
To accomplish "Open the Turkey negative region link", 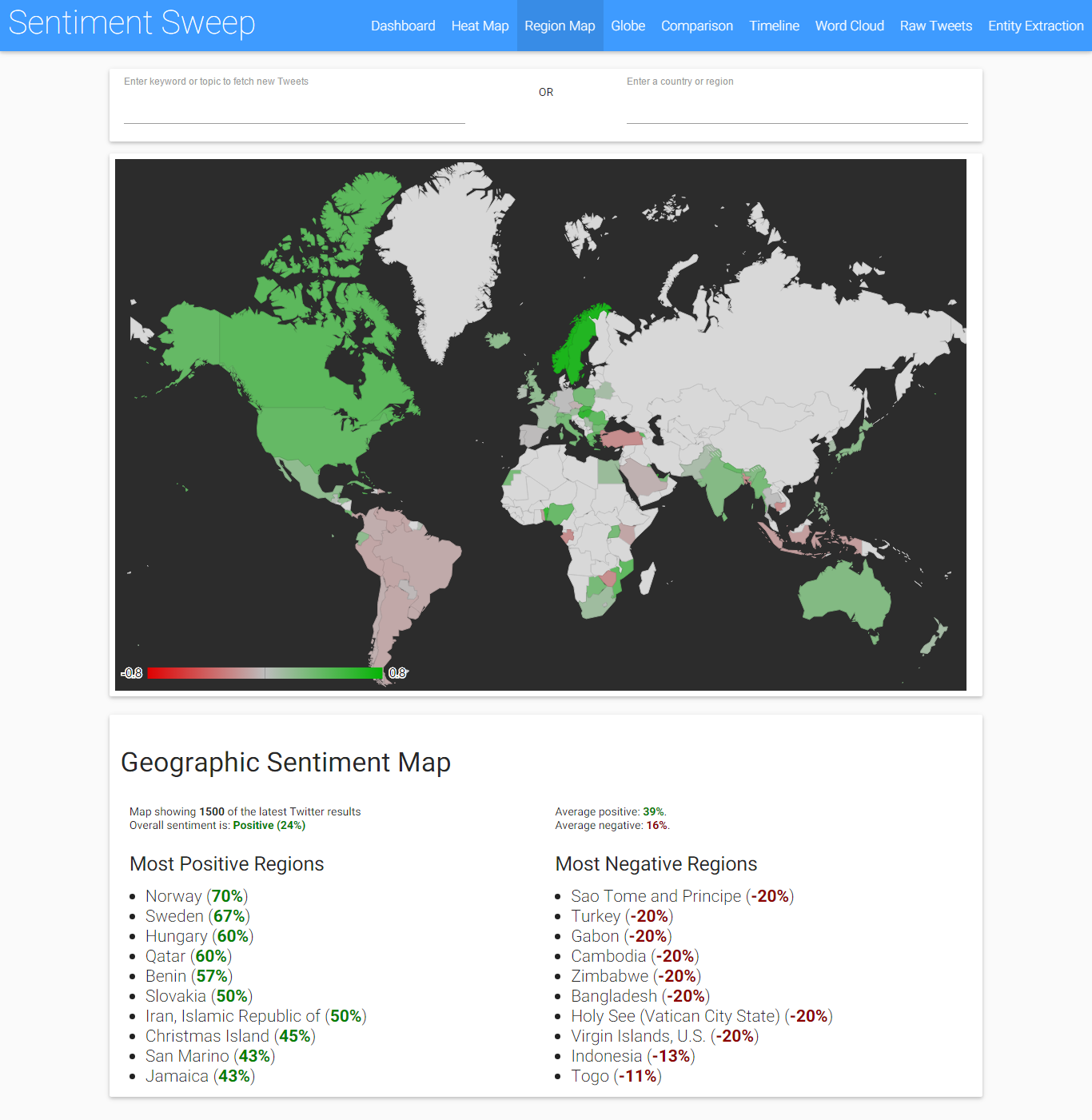I will pos(596,916).
